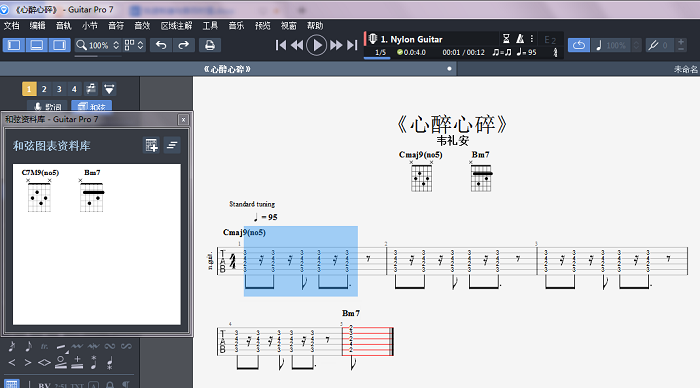Adjust relative speed with the stepper arrows
Screen dimensions: 700x388
coord(636,45)
